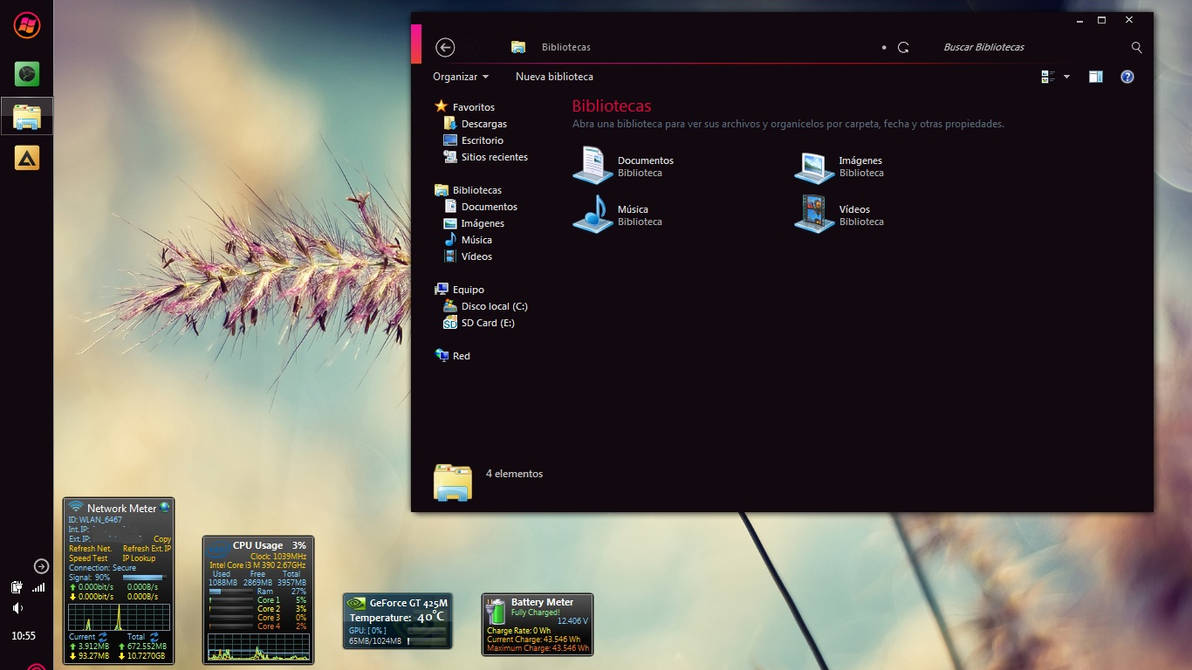The height and width of the screenshot is (670, 1192).
Task: Select Vídeos in navigation tree
Action: (x=476, y=257)
